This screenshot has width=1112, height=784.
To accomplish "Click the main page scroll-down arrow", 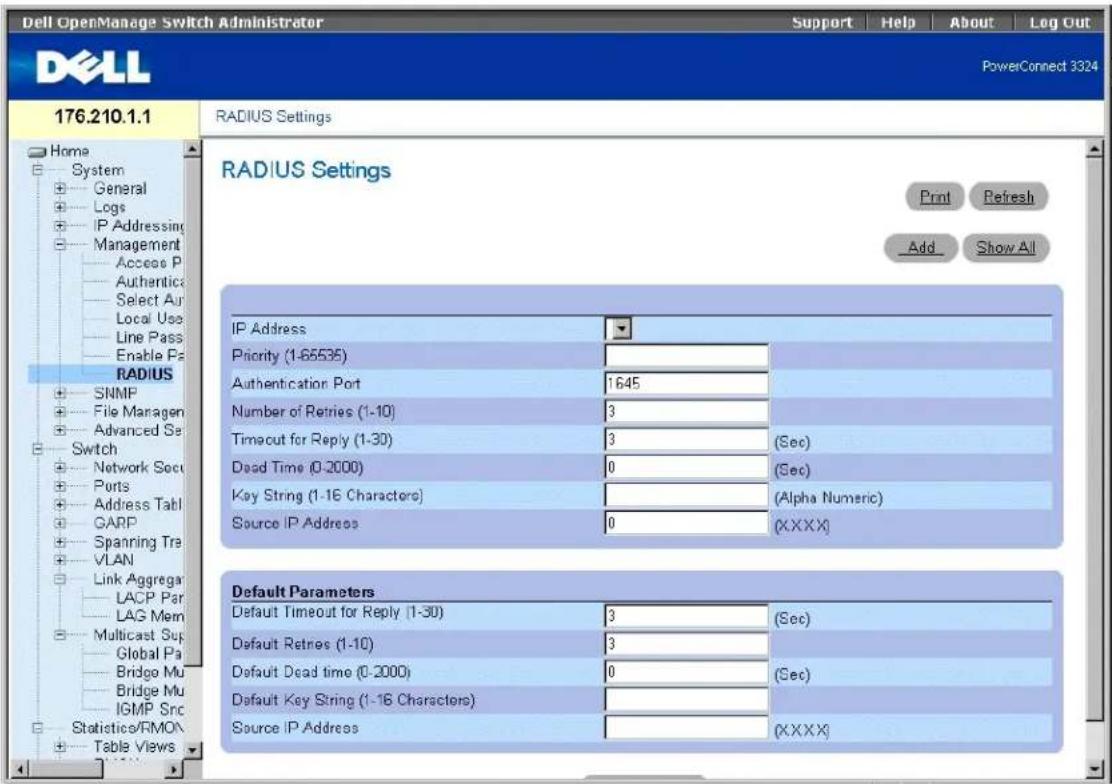I will [x=1095, y=768].
